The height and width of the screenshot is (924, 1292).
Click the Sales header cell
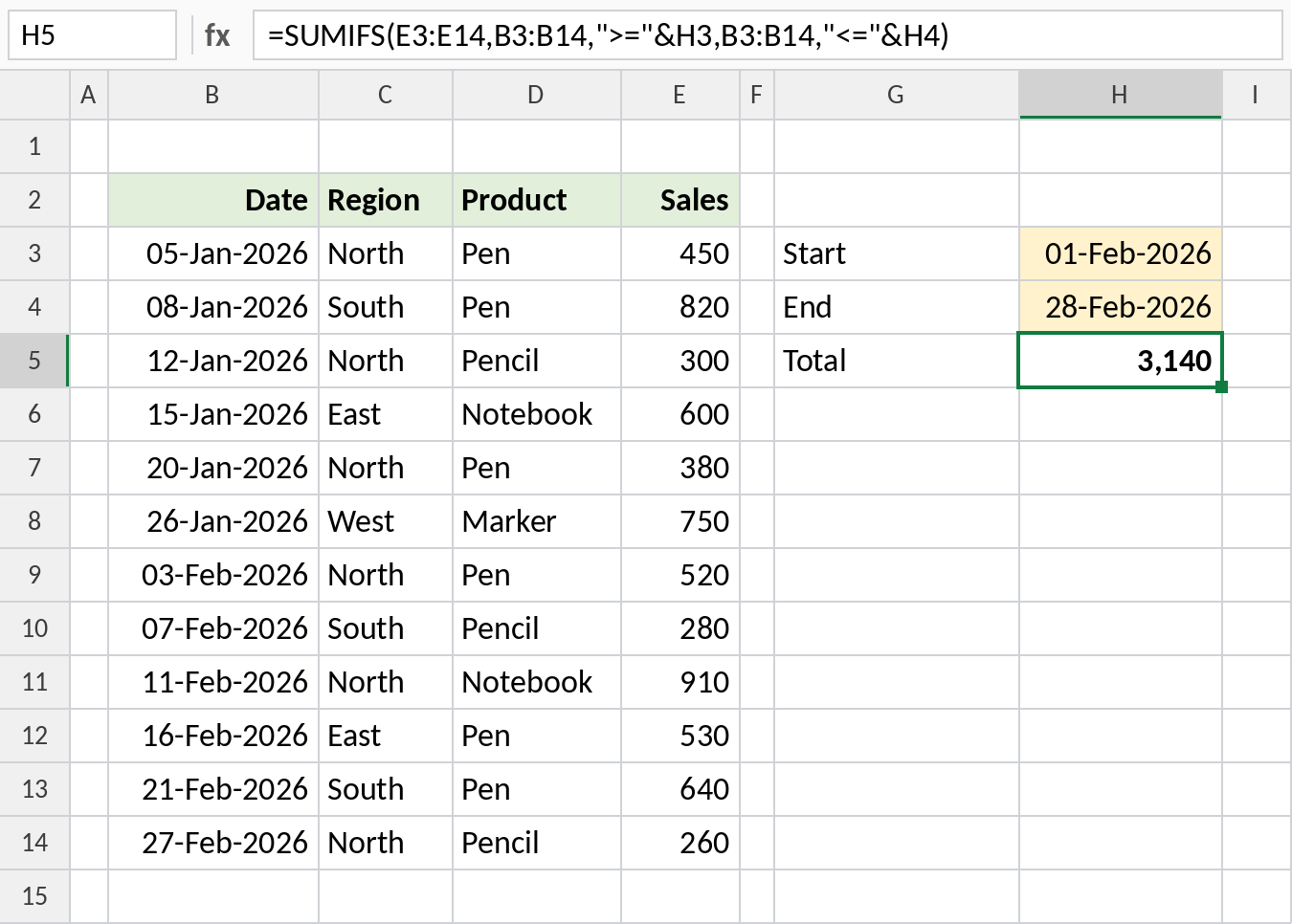tap(679, 200)
